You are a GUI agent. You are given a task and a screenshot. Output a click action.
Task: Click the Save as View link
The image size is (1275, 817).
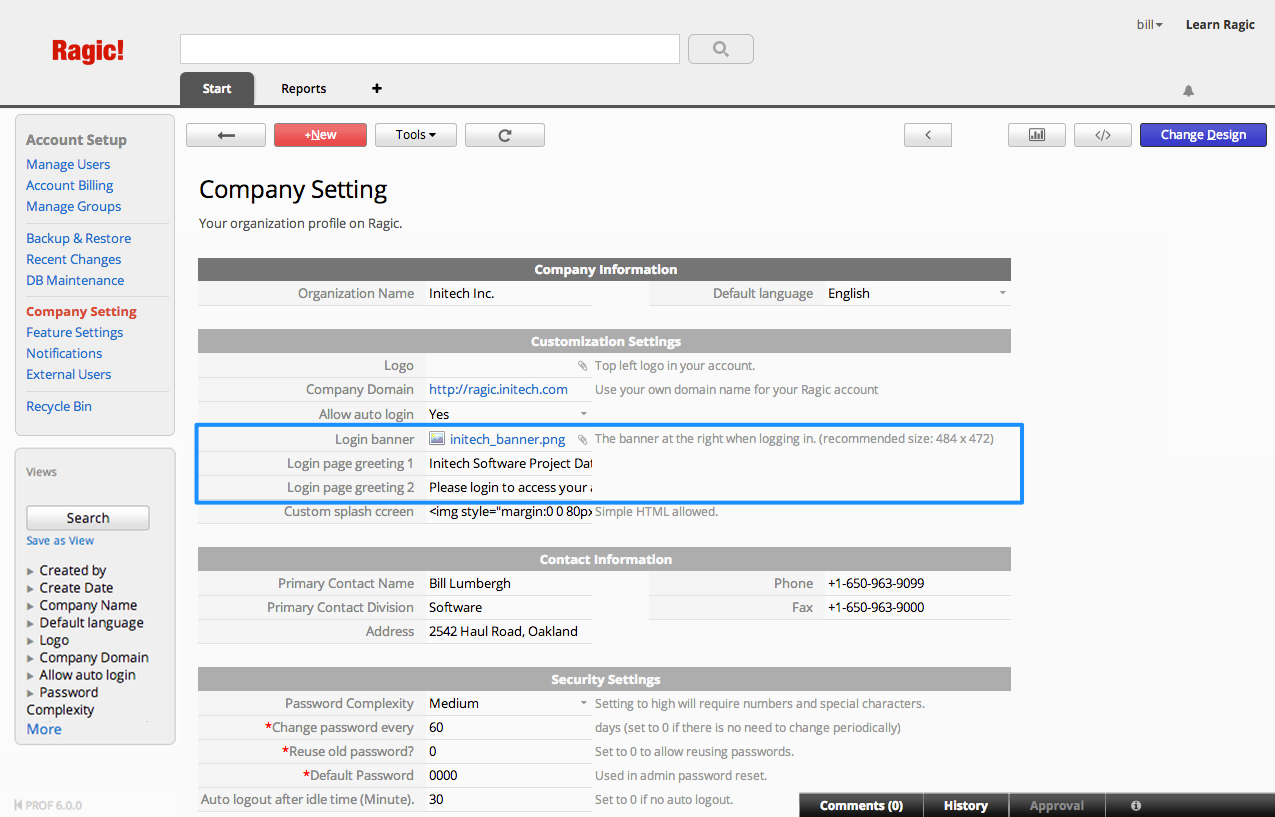point(60,541)
